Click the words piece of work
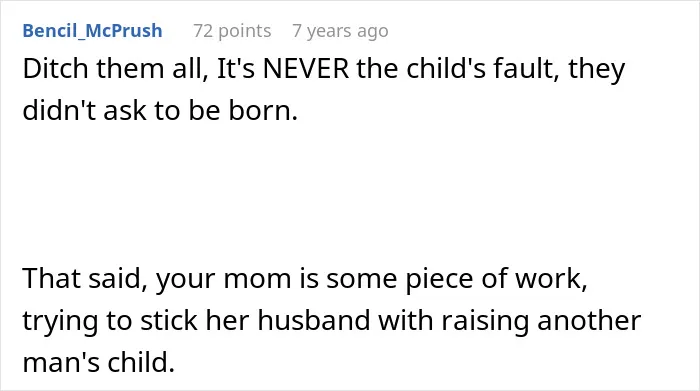The height and width of the screenshot is (391, 700). 496,279
